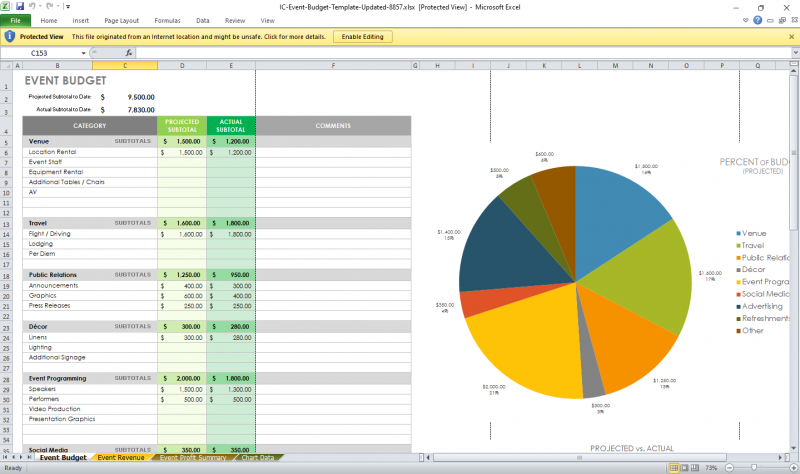The height and width of the screenshot is (474, 800).
Task: Click the EVENT BUDGET title cell
Action: pos(65,81)
